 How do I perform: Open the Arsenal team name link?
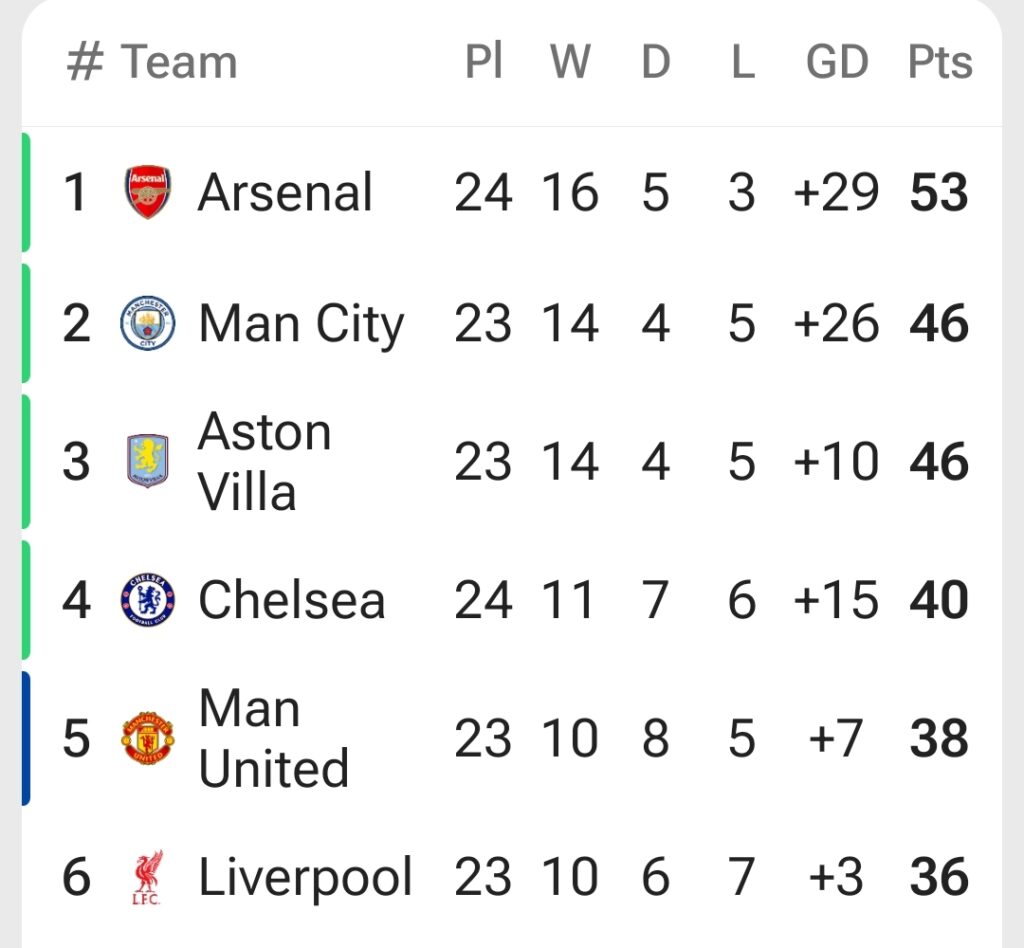point(285,192)
